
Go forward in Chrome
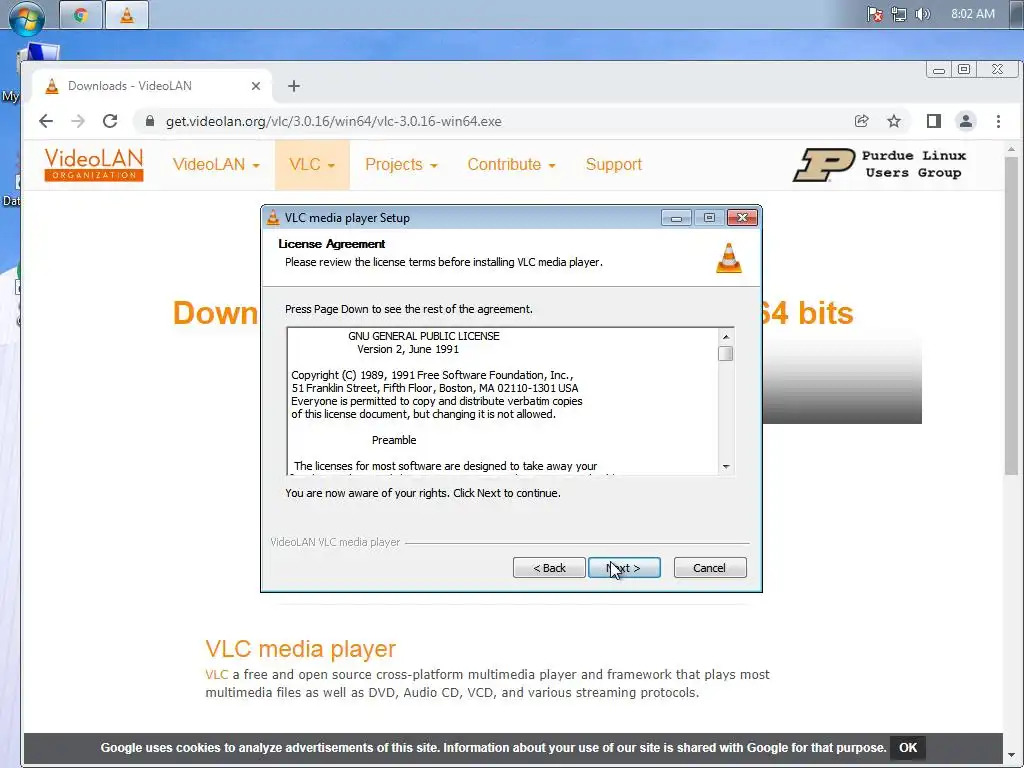tap(78, 121)
